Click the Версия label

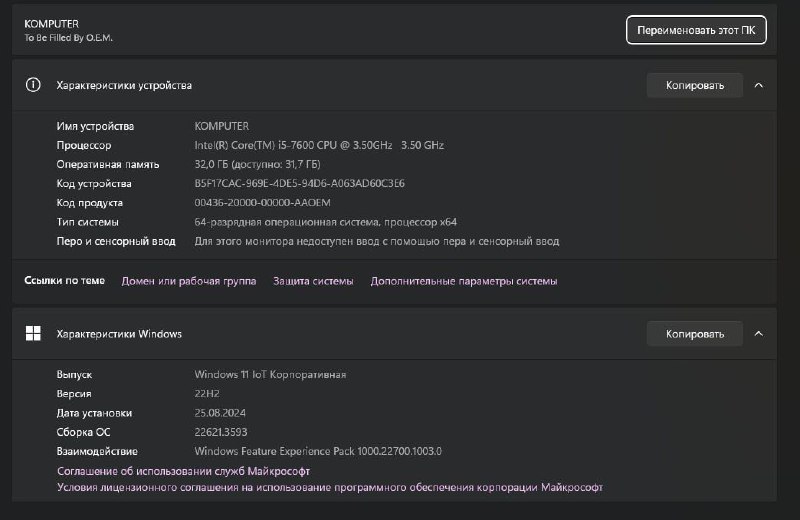pos(73,393)
